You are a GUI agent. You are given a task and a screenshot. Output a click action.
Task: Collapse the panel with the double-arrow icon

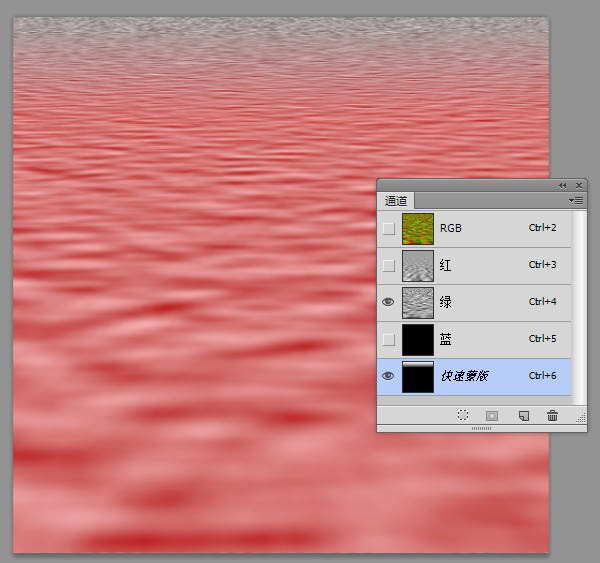562,185
